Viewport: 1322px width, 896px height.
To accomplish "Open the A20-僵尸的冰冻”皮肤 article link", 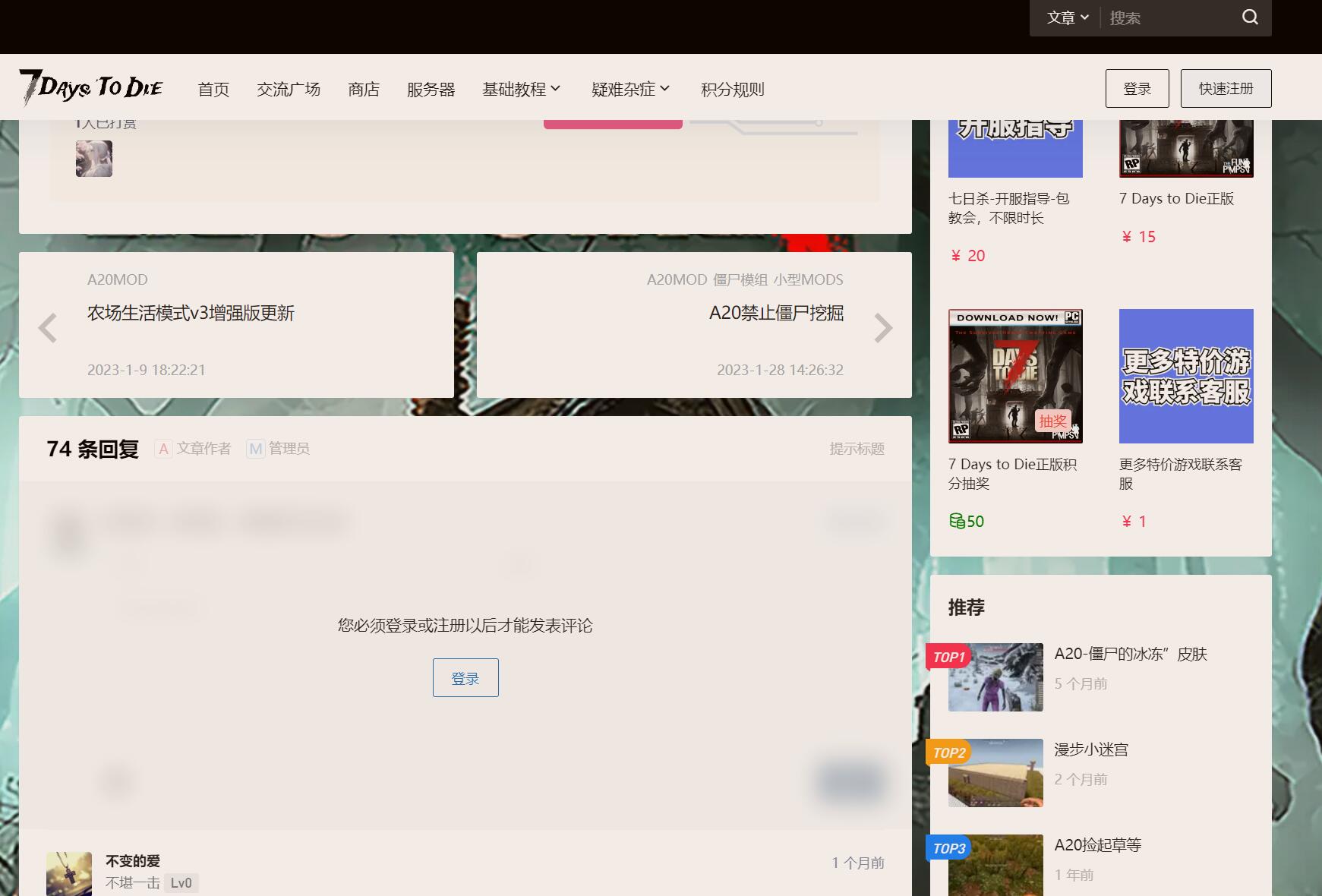I will [1131, 654].
